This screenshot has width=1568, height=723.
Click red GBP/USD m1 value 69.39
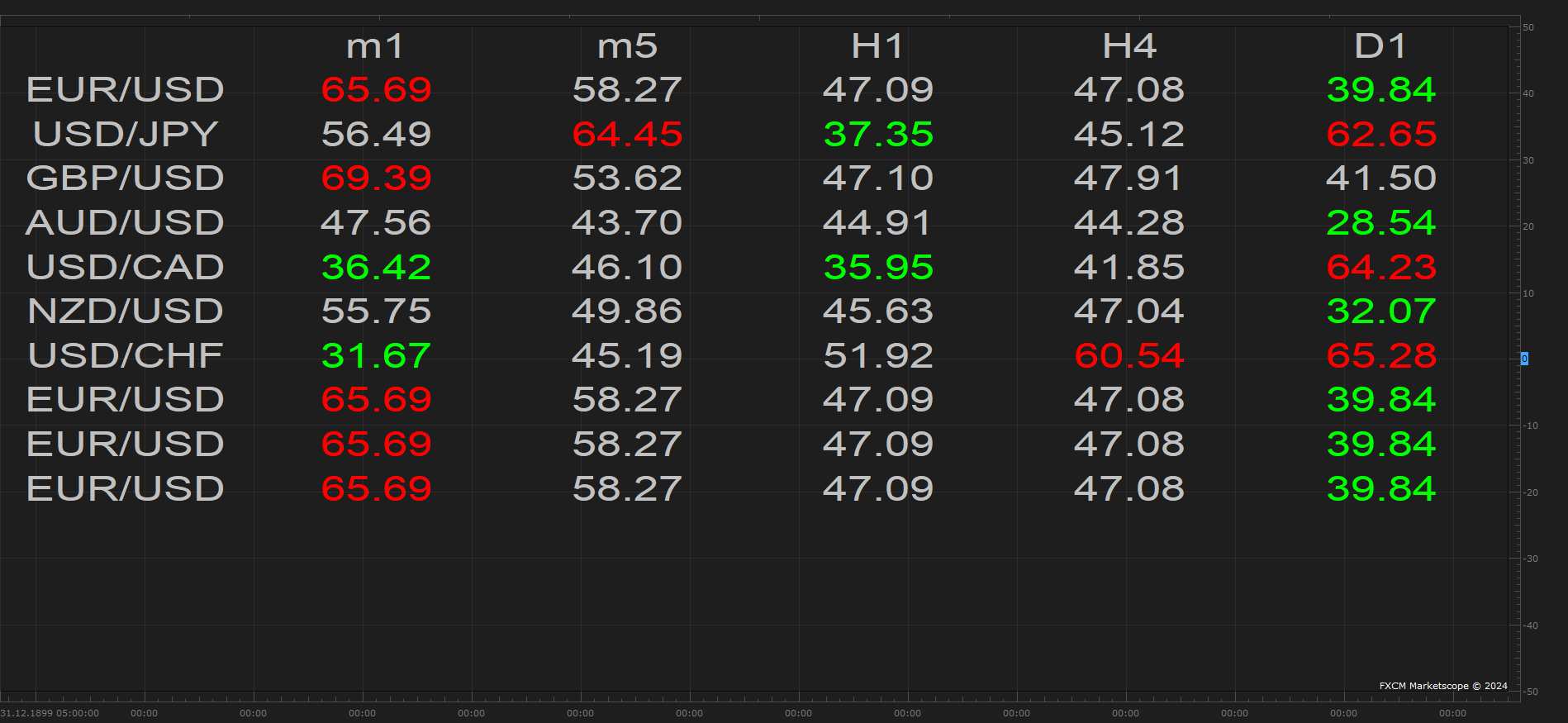pos(377,178)
